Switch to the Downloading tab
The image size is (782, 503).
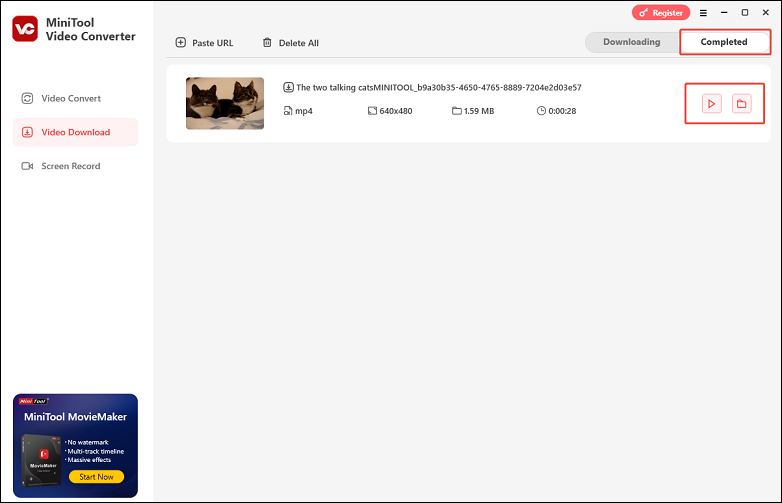(x=632, y=42)
